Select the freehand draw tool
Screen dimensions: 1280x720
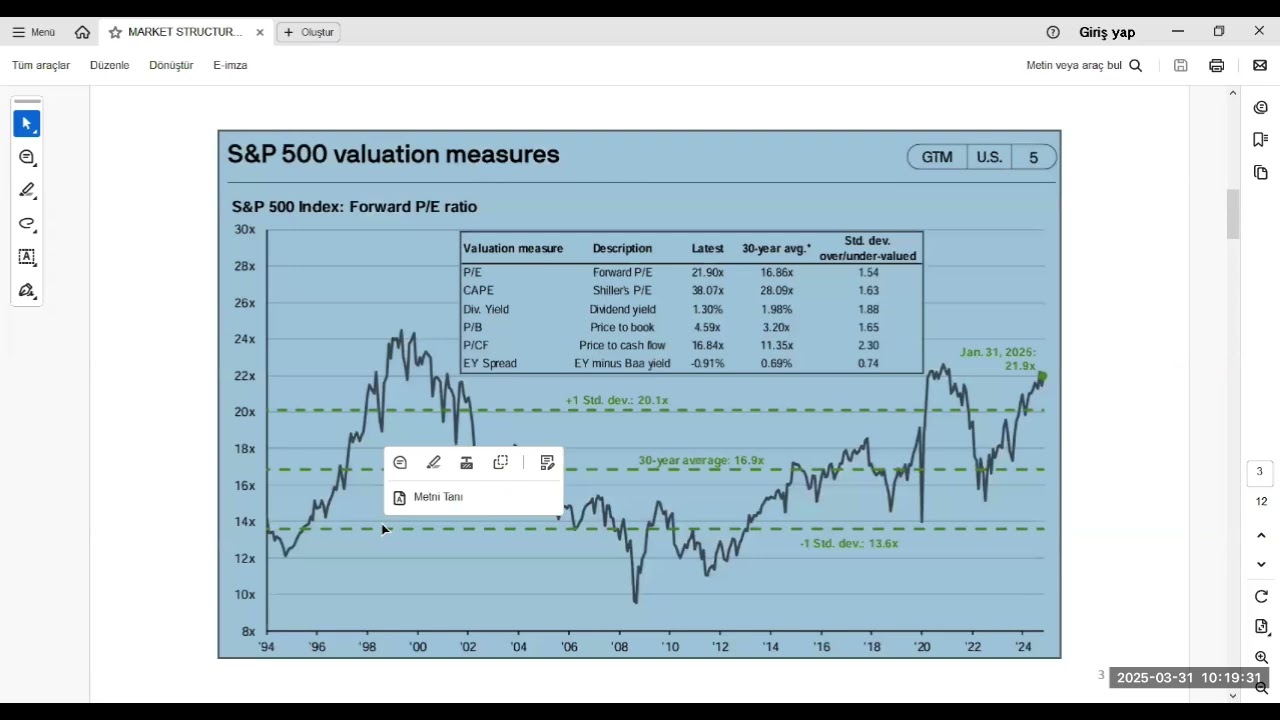click(x=27, y=224)
